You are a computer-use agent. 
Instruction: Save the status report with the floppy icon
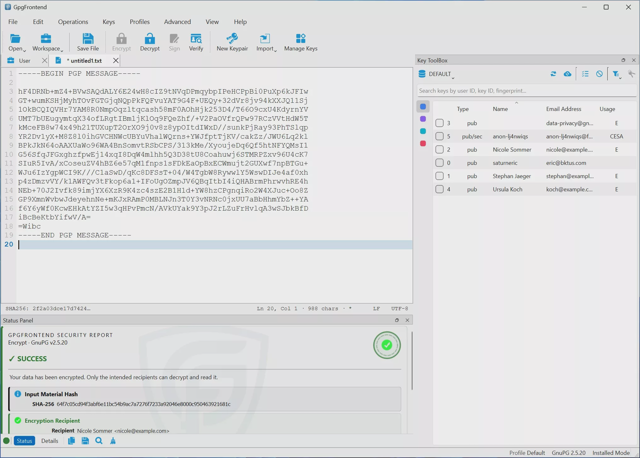(x=85, y=441)
